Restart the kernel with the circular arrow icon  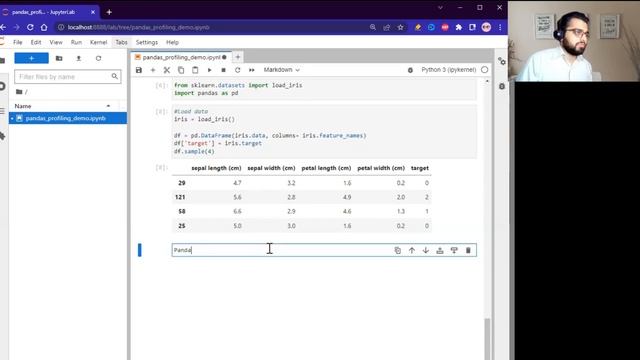238,70
